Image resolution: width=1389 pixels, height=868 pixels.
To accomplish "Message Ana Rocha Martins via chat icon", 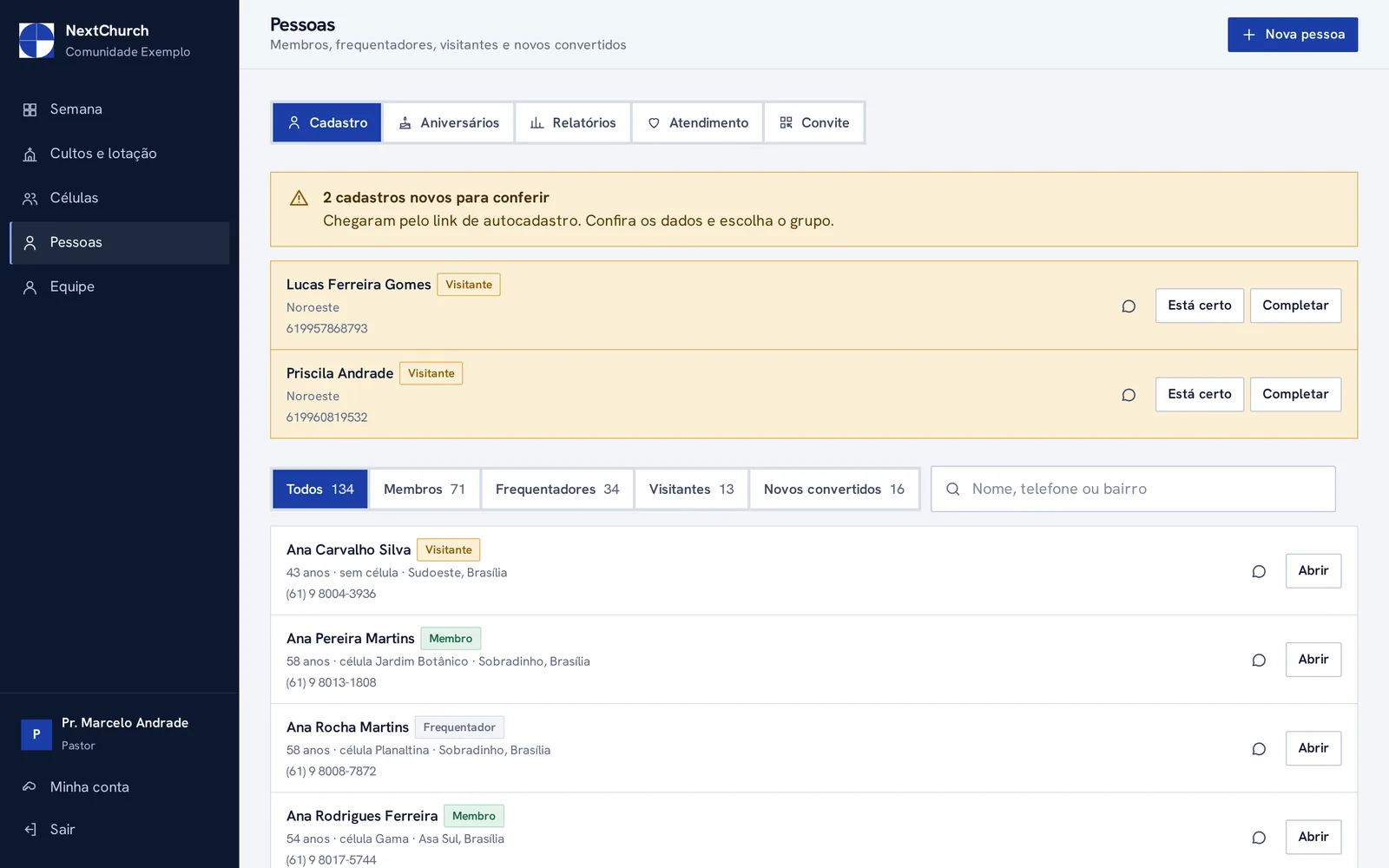I will (x=1259, y=748).
